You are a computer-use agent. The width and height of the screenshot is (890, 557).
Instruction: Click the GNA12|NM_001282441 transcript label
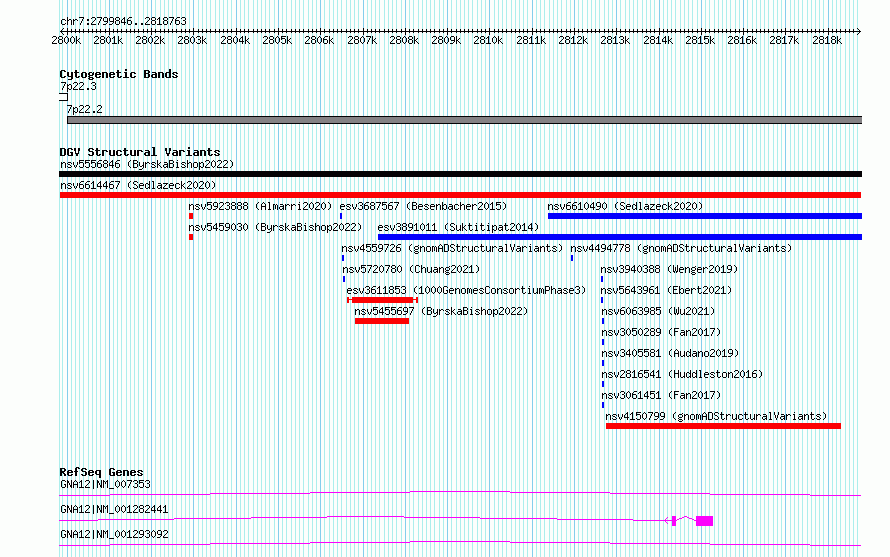point(114,509)
